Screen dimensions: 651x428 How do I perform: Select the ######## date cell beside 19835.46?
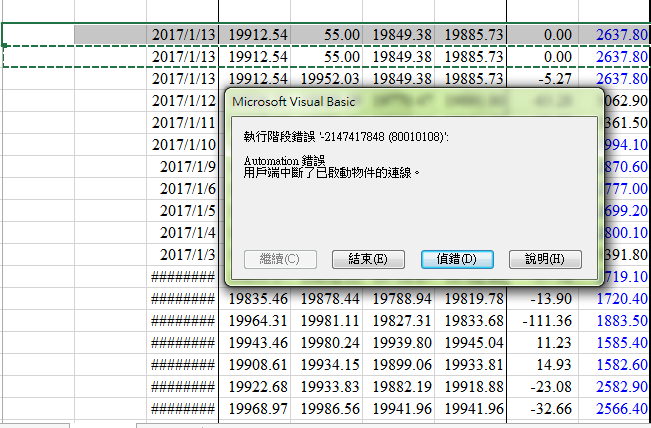coord(182,298)
